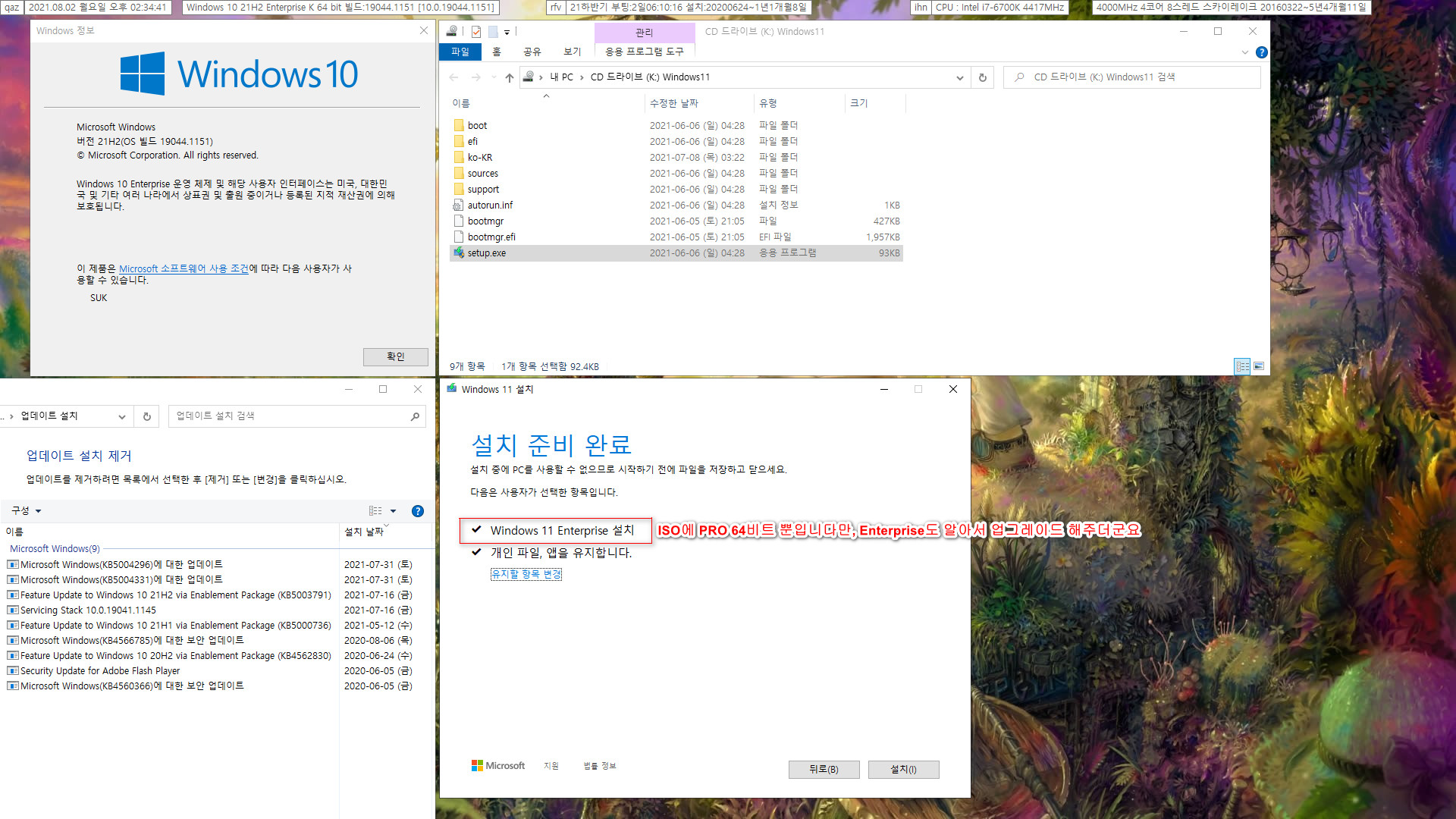Screen dimensions: 1456x819
Task: Expand breadcrumb arrow after 내 PC
Action: click(582, 77)
